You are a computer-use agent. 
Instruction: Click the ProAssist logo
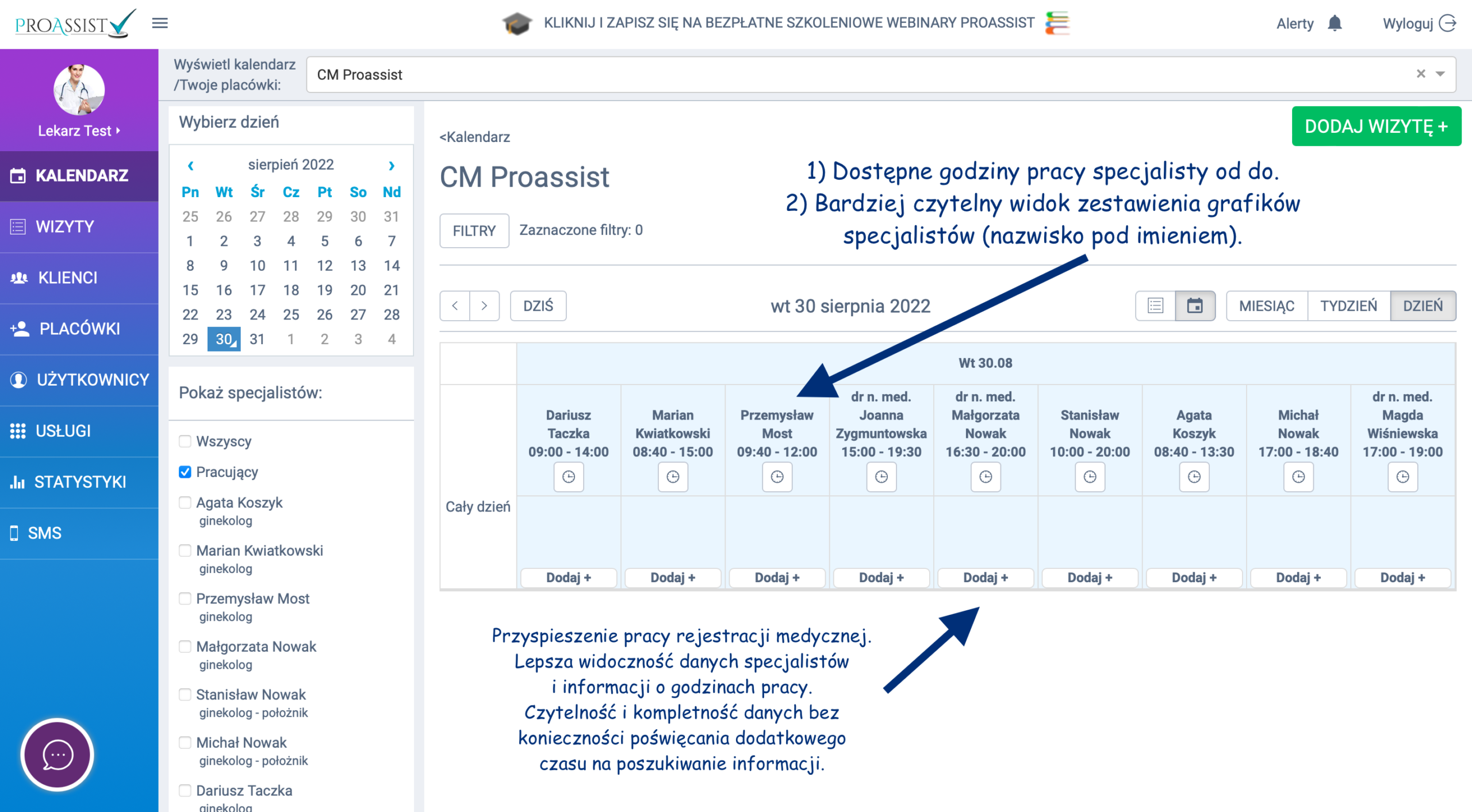[75, 24]
